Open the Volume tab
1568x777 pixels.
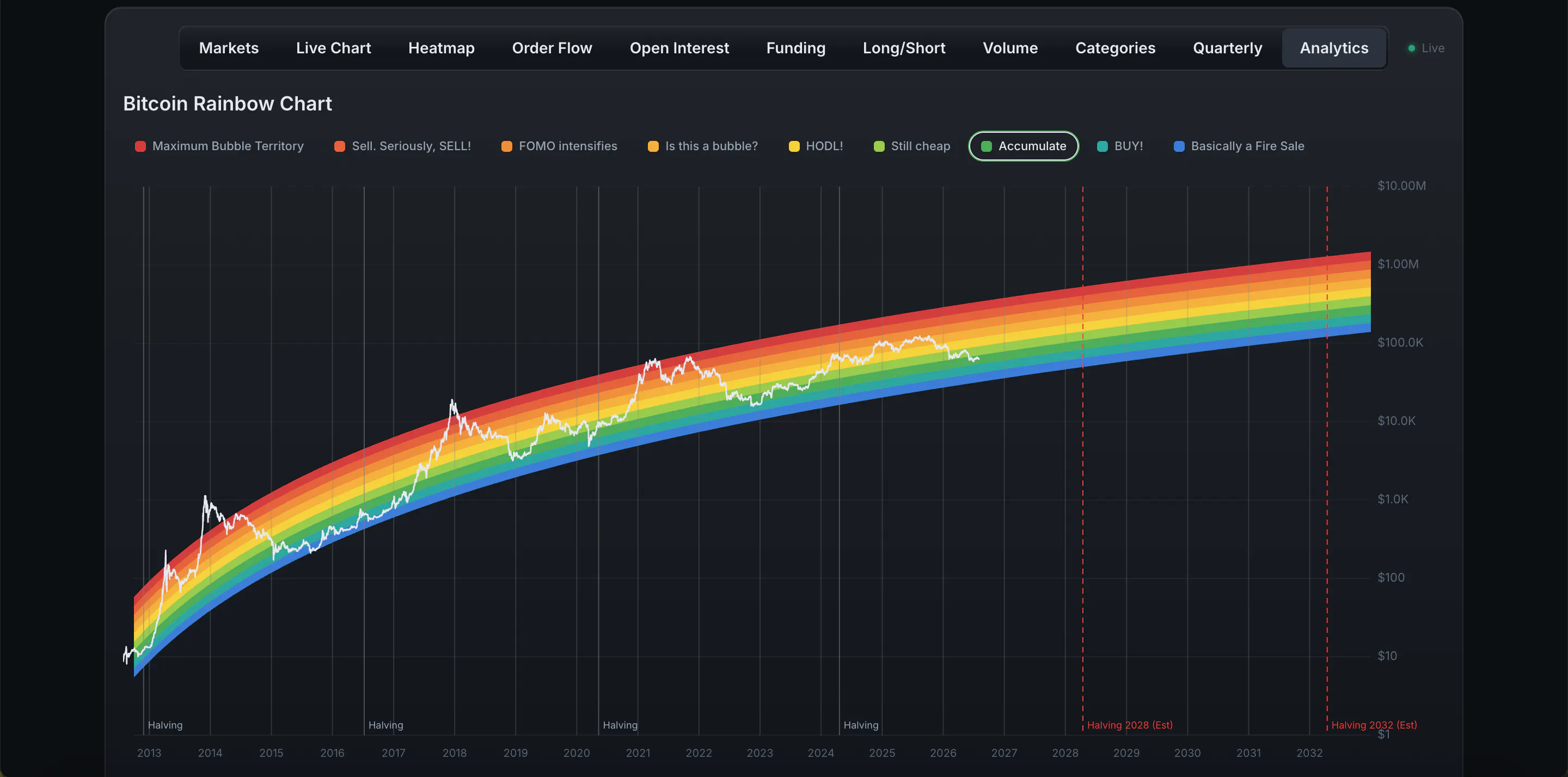[x=1010, y=48]
